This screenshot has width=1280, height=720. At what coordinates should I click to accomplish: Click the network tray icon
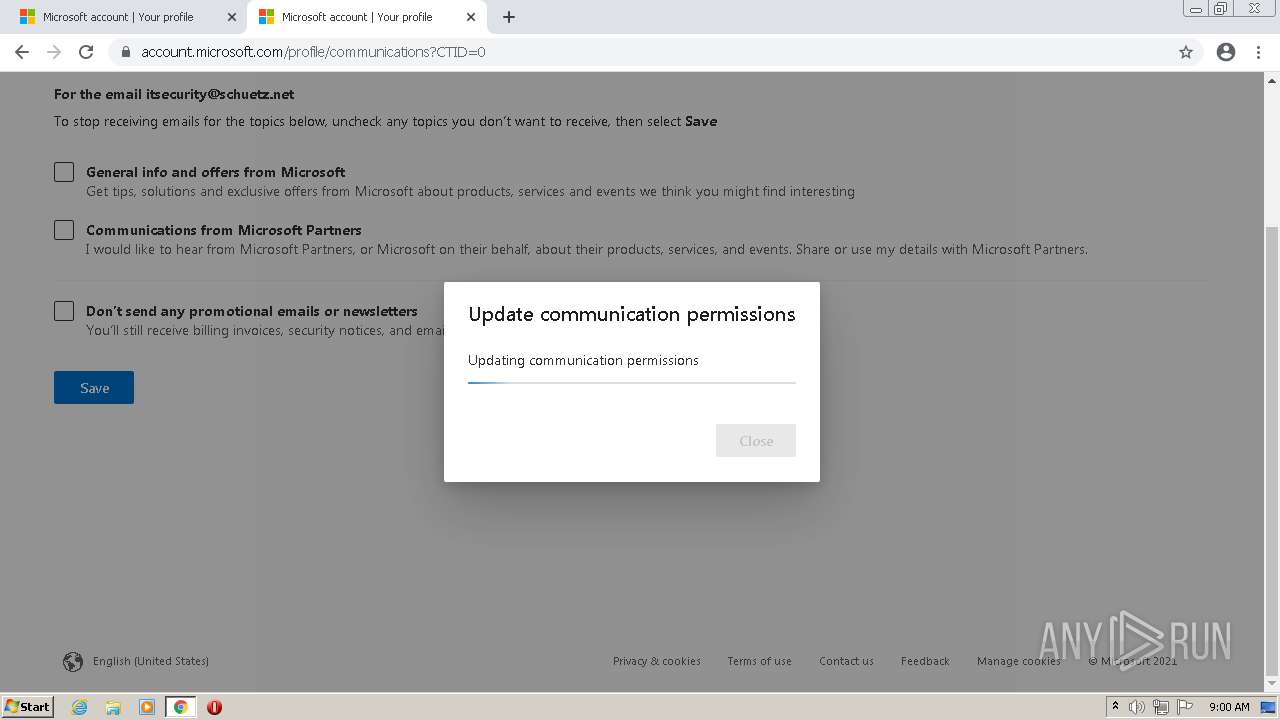[1161, 707]
